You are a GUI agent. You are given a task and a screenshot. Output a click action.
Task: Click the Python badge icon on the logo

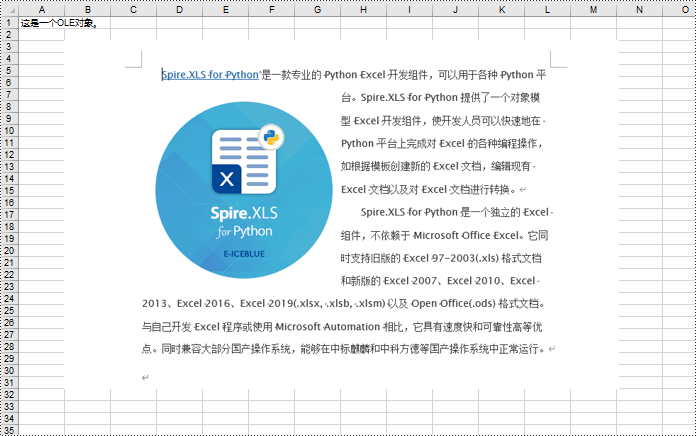tap(271, 137)
